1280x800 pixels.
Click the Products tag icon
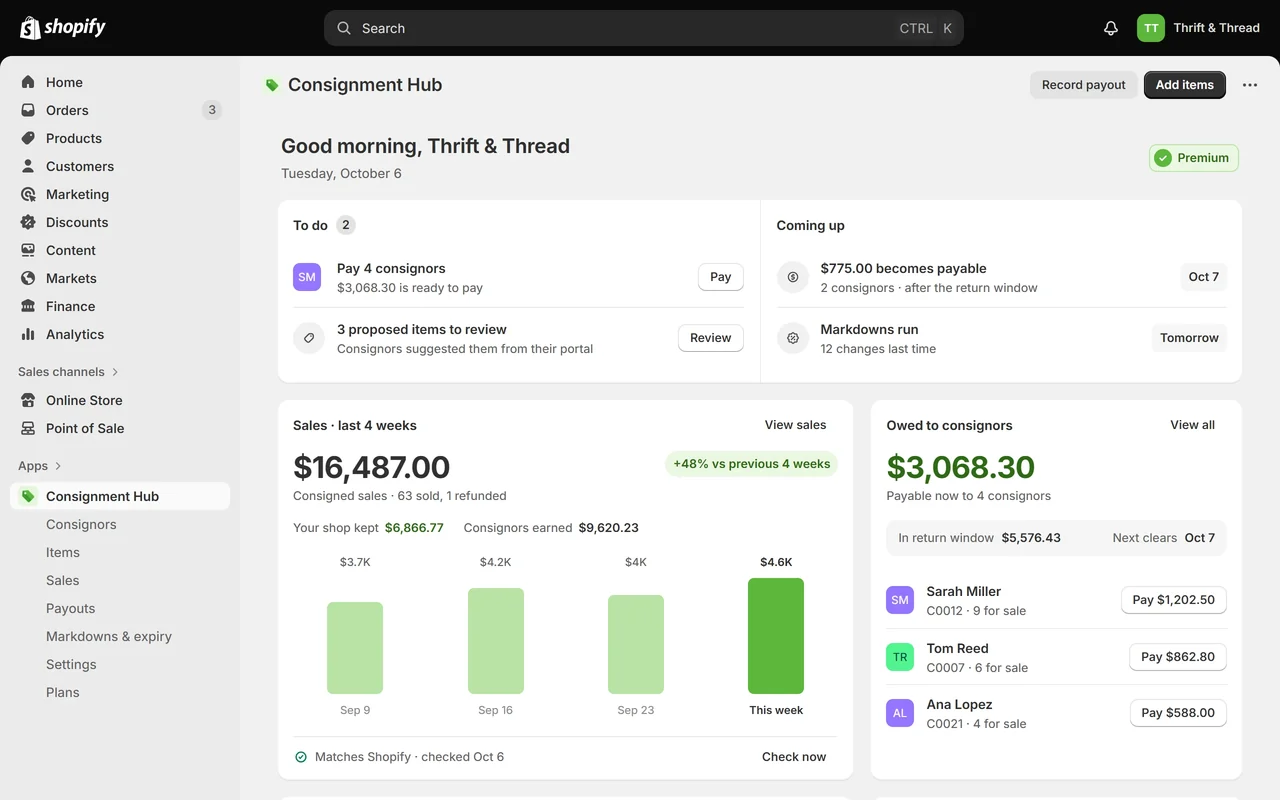[x=28, y=138]
